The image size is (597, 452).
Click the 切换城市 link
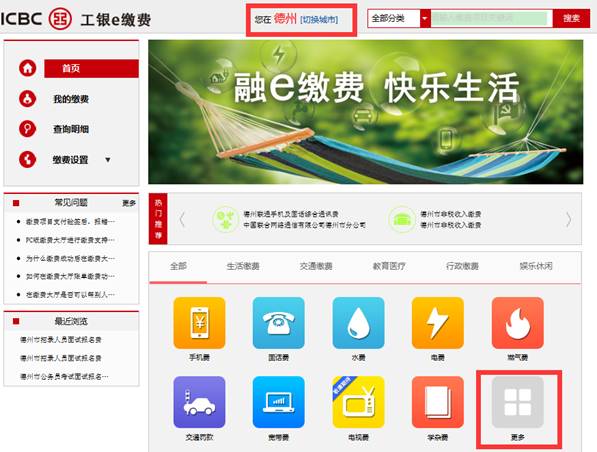click(x=319, y=19)
